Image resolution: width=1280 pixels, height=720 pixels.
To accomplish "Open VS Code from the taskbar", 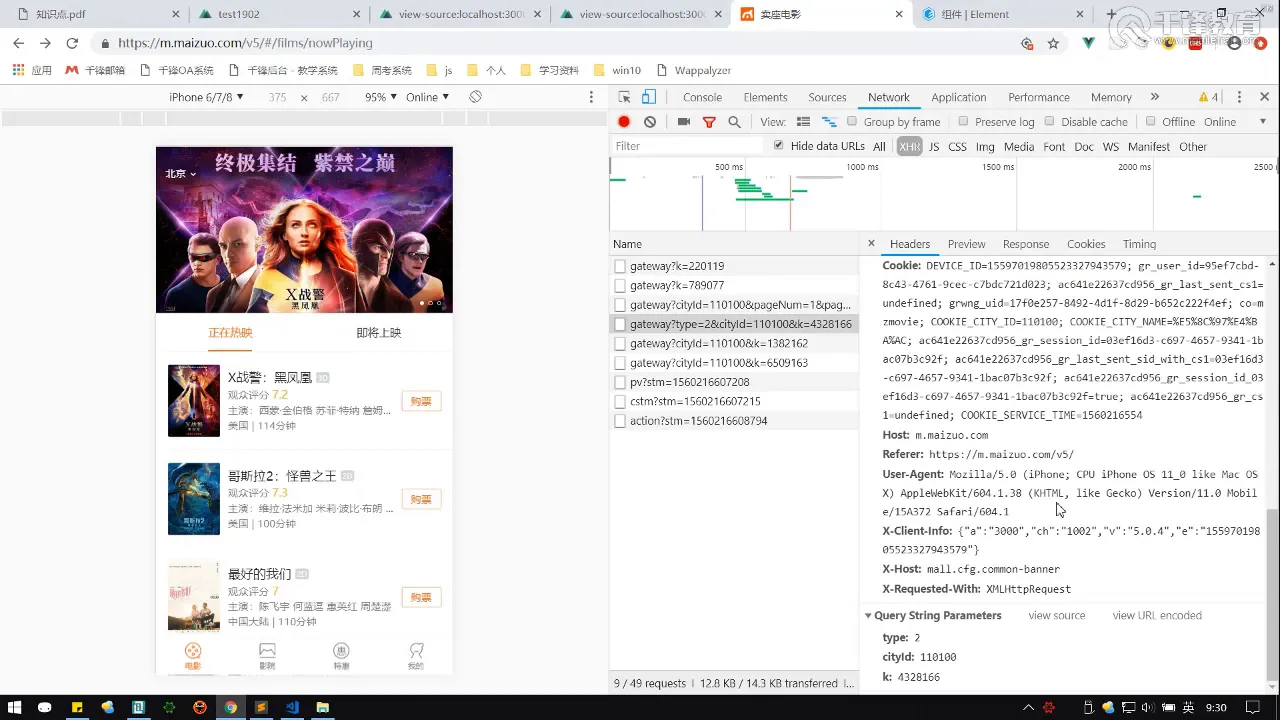I will point(292,707).
